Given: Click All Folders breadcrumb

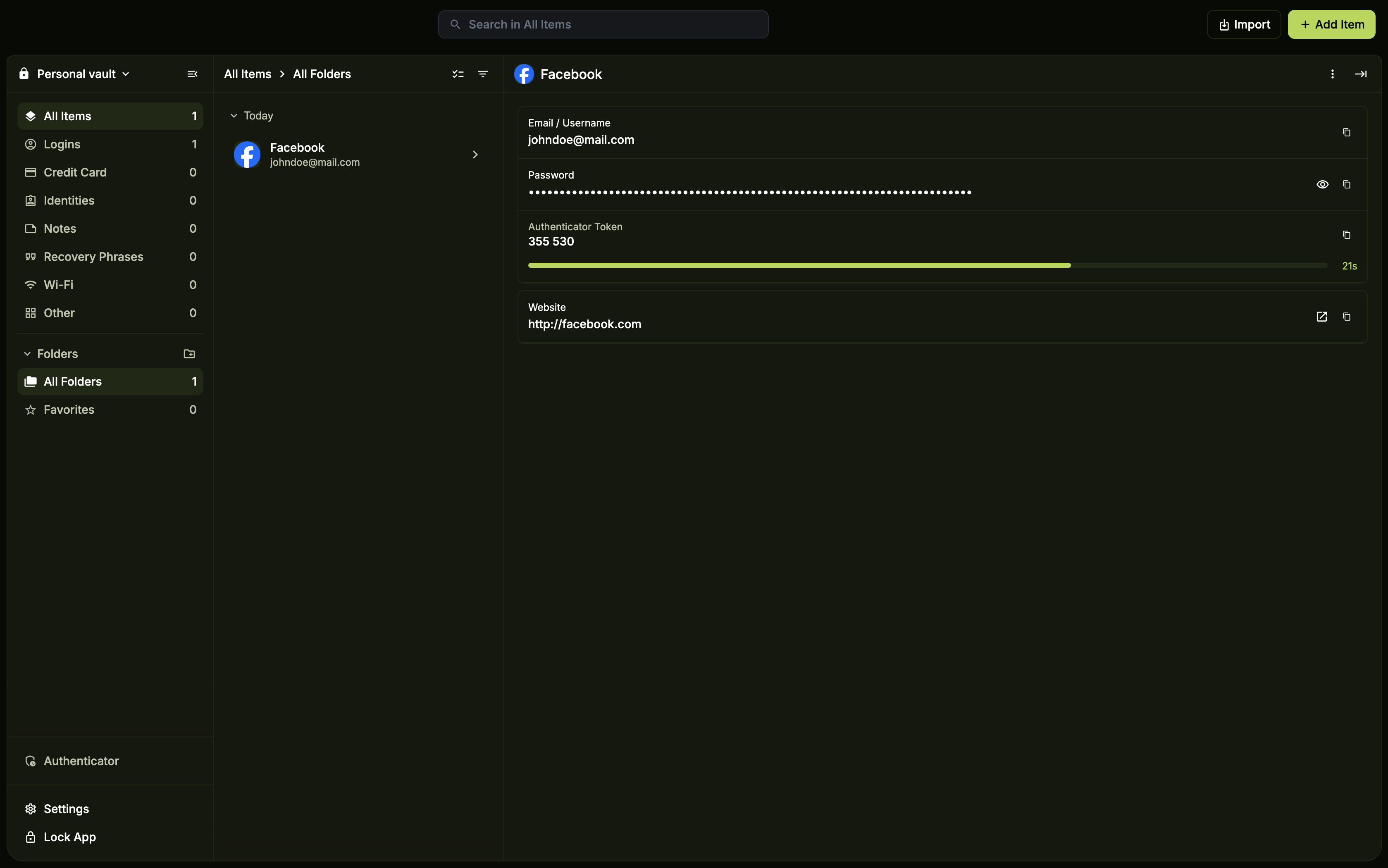Looking at the screenshot, I should pyautogui.click(x=322, y=74).
